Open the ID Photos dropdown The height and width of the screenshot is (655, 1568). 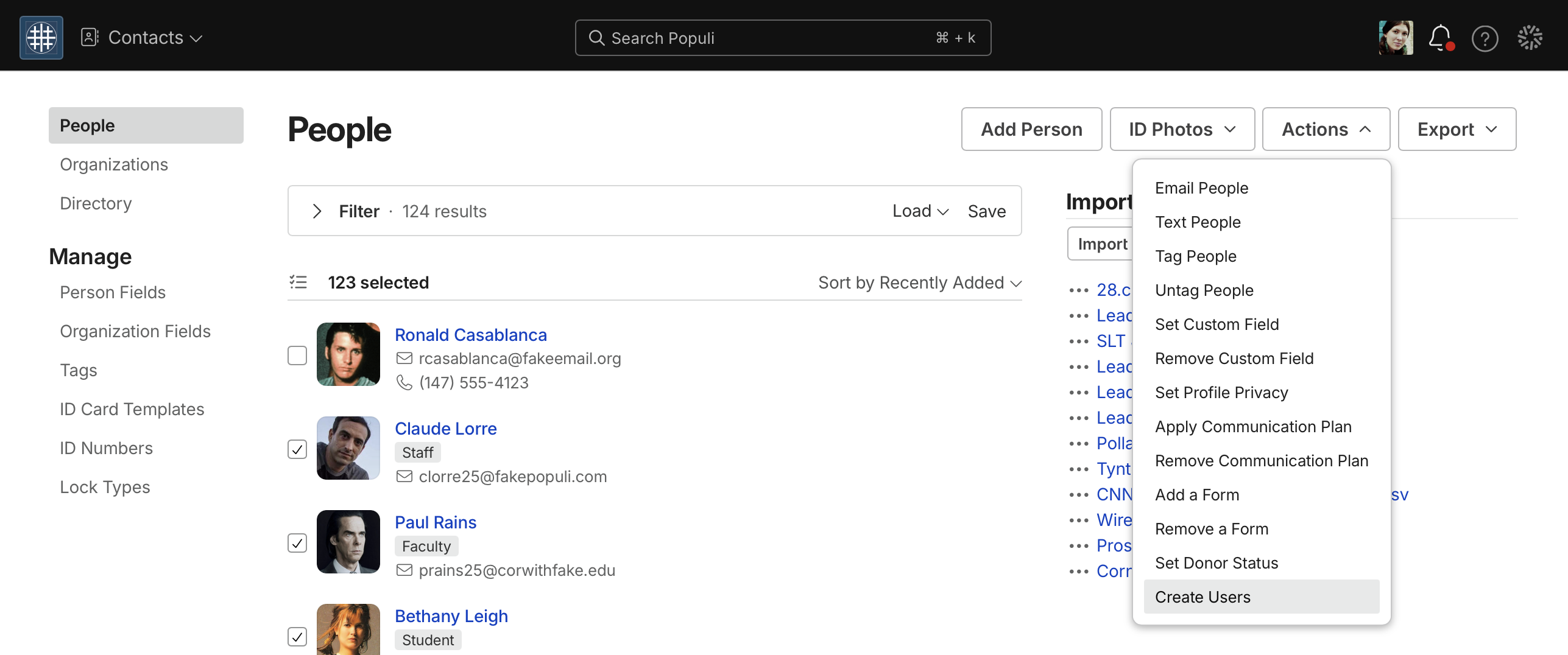click(x=1182, y=129)
